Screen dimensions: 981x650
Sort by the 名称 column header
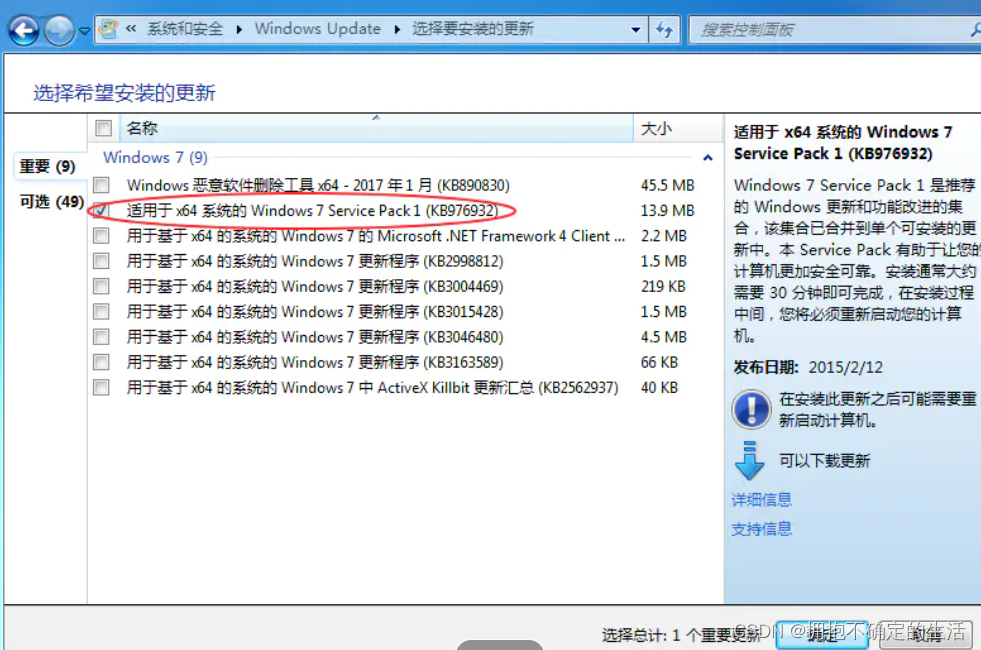[375, 128]
